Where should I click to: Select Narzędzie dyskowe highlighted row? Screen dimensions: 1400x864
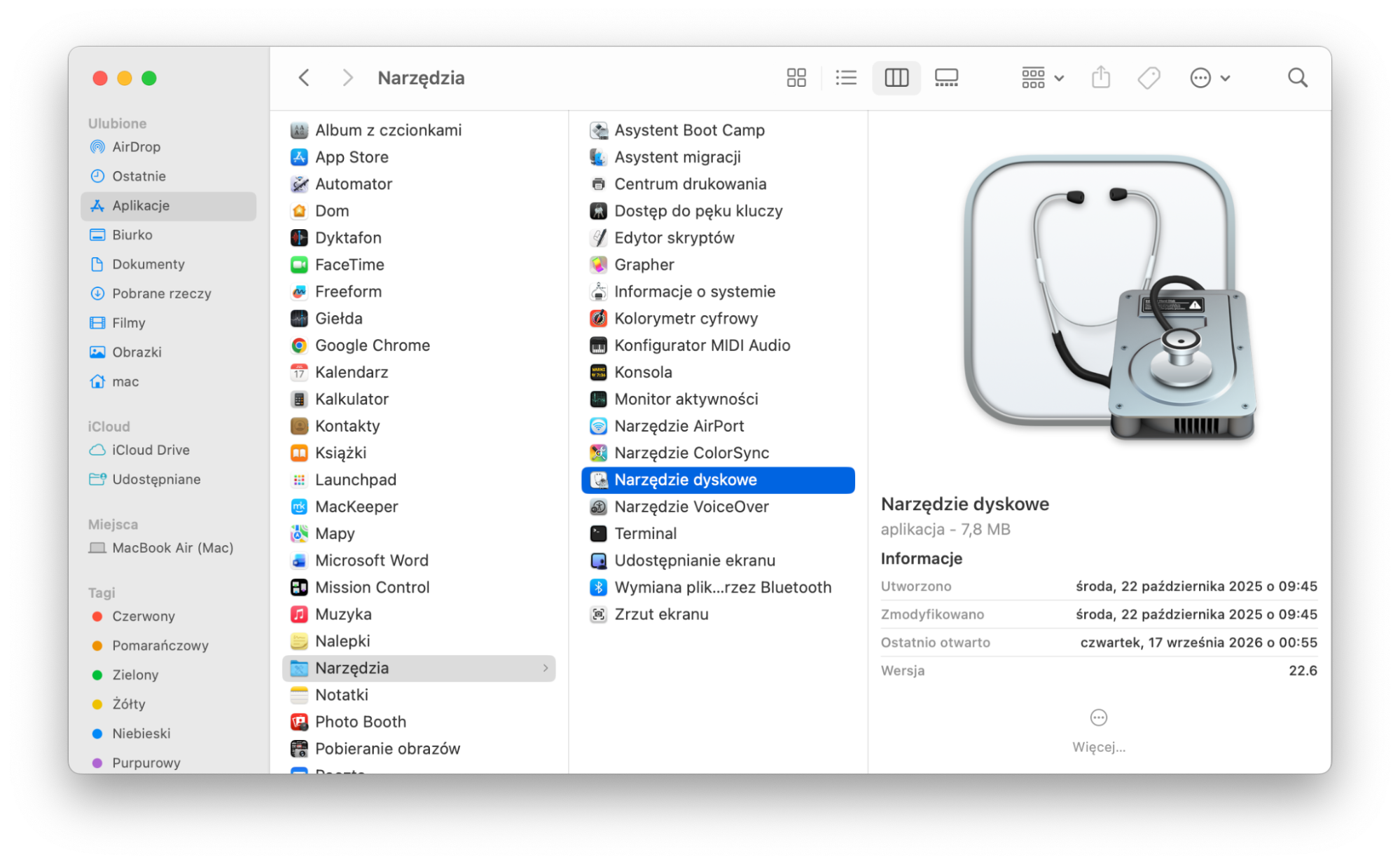click(718, 480)
